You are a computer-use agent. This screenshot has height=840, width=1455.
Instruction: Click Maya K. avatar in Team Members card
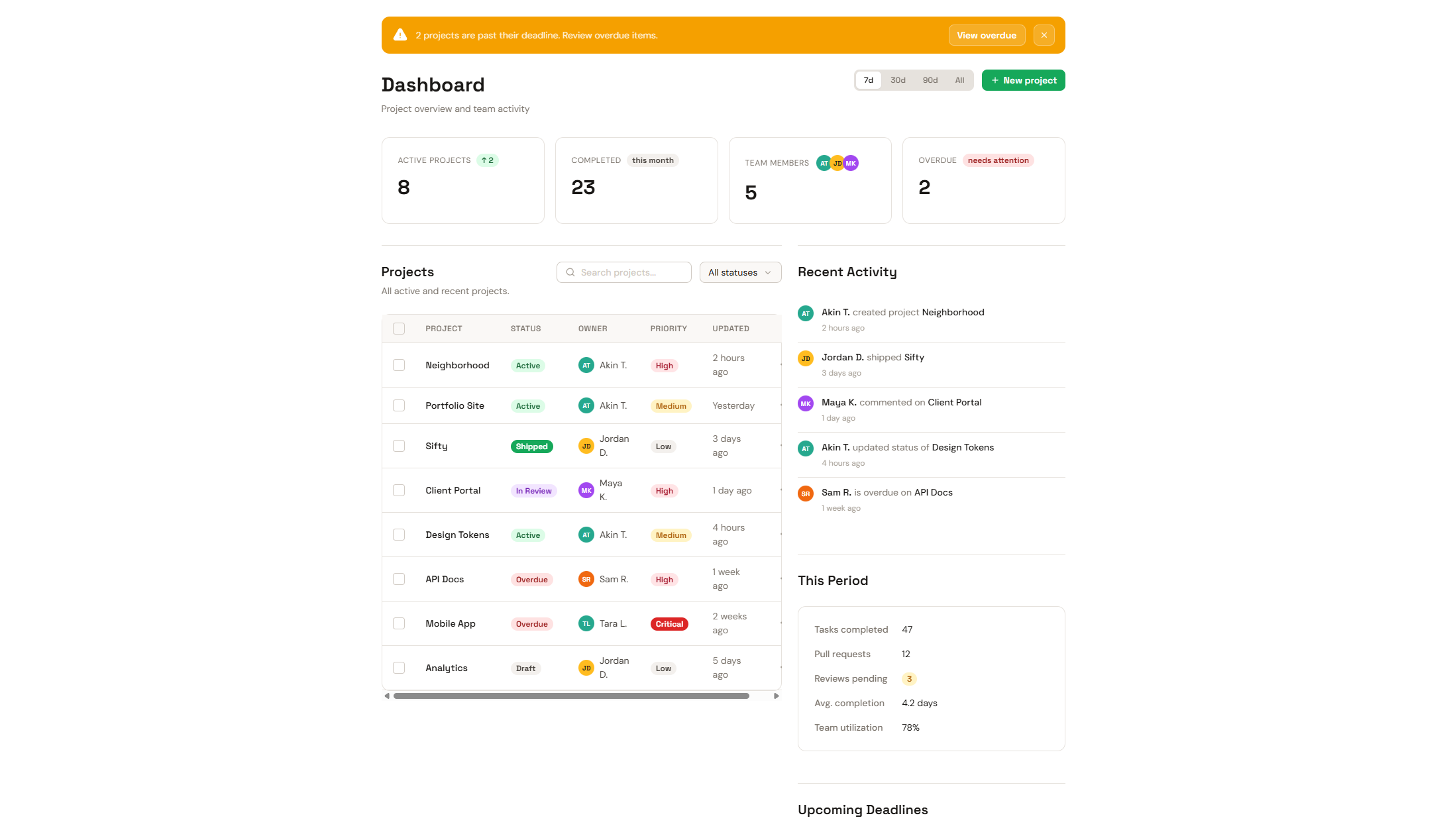click(851, 163)
